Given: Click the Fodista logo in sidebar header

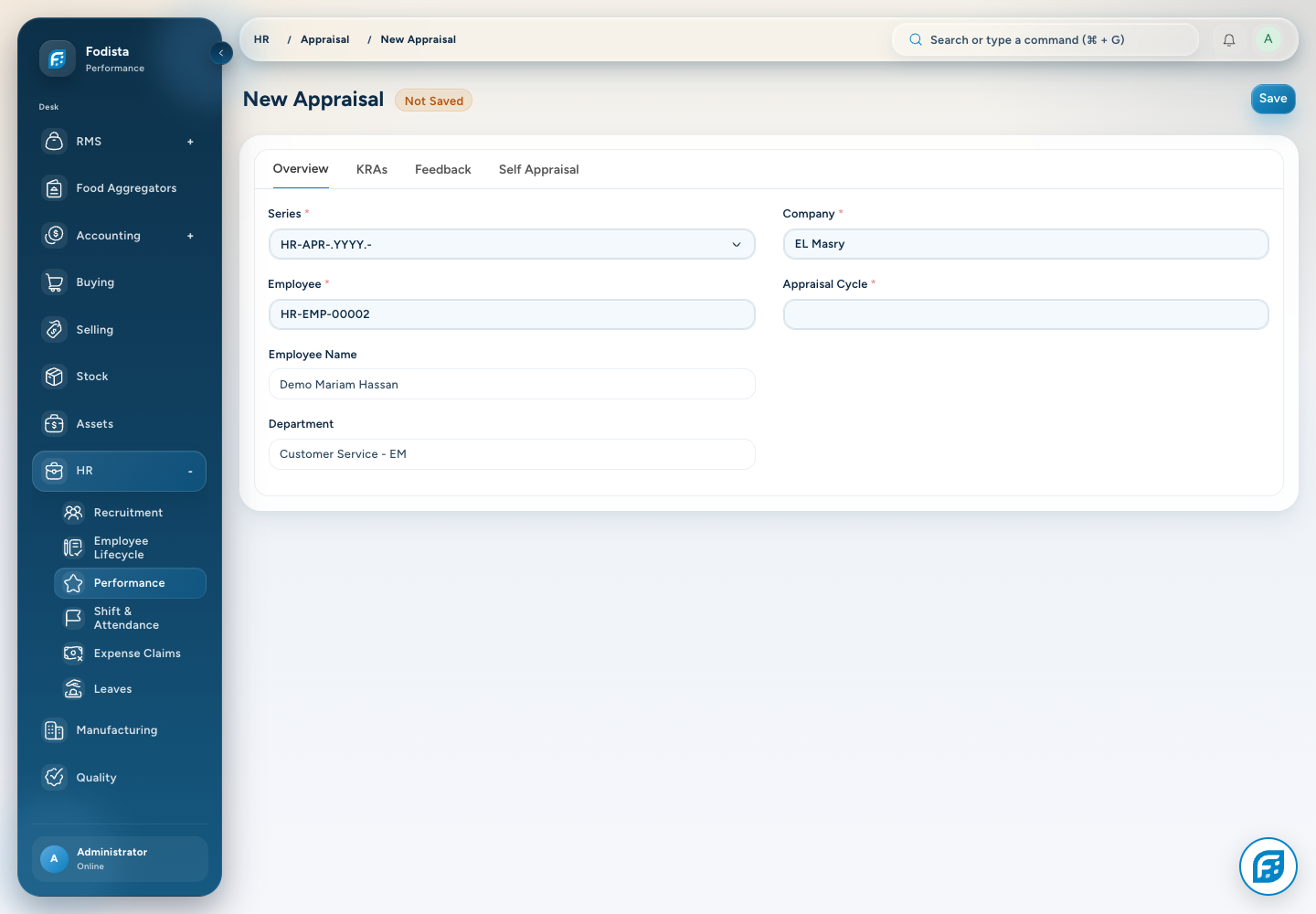Looking at the screenshot, I should point(57,59).
